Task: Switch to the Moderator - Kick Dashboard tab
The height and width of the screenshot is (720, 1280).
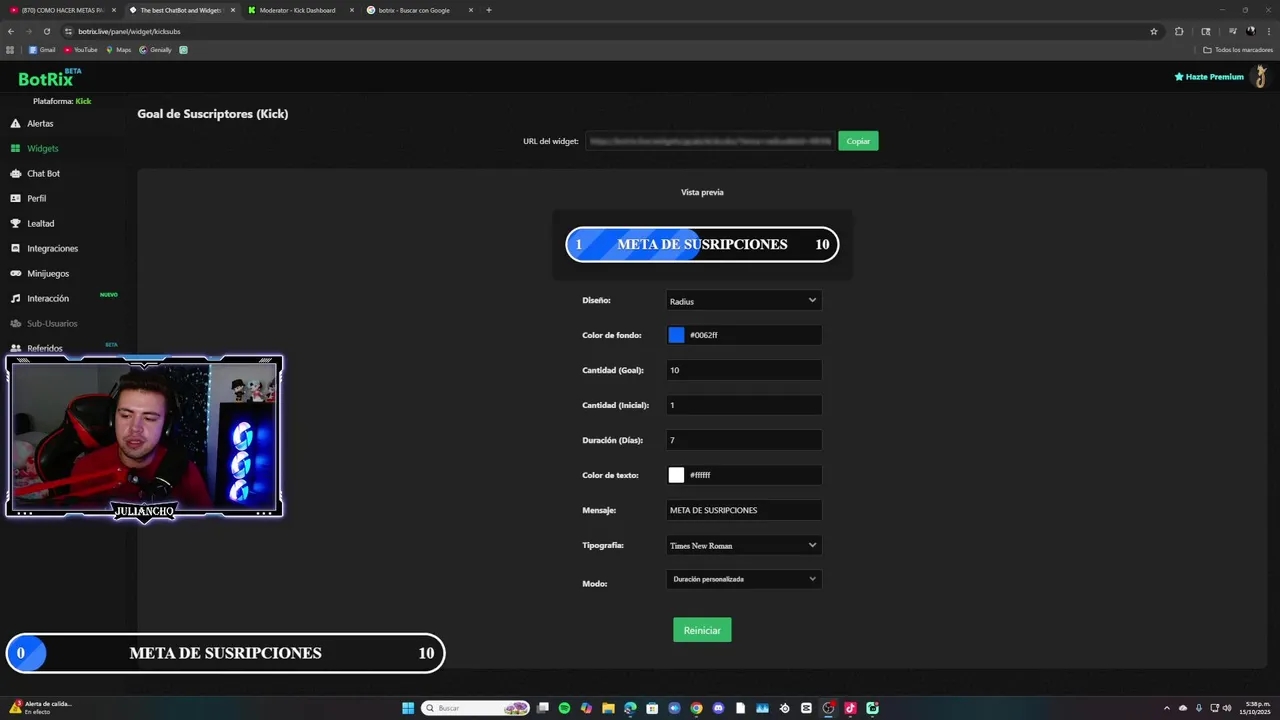Action: point(301,10)
